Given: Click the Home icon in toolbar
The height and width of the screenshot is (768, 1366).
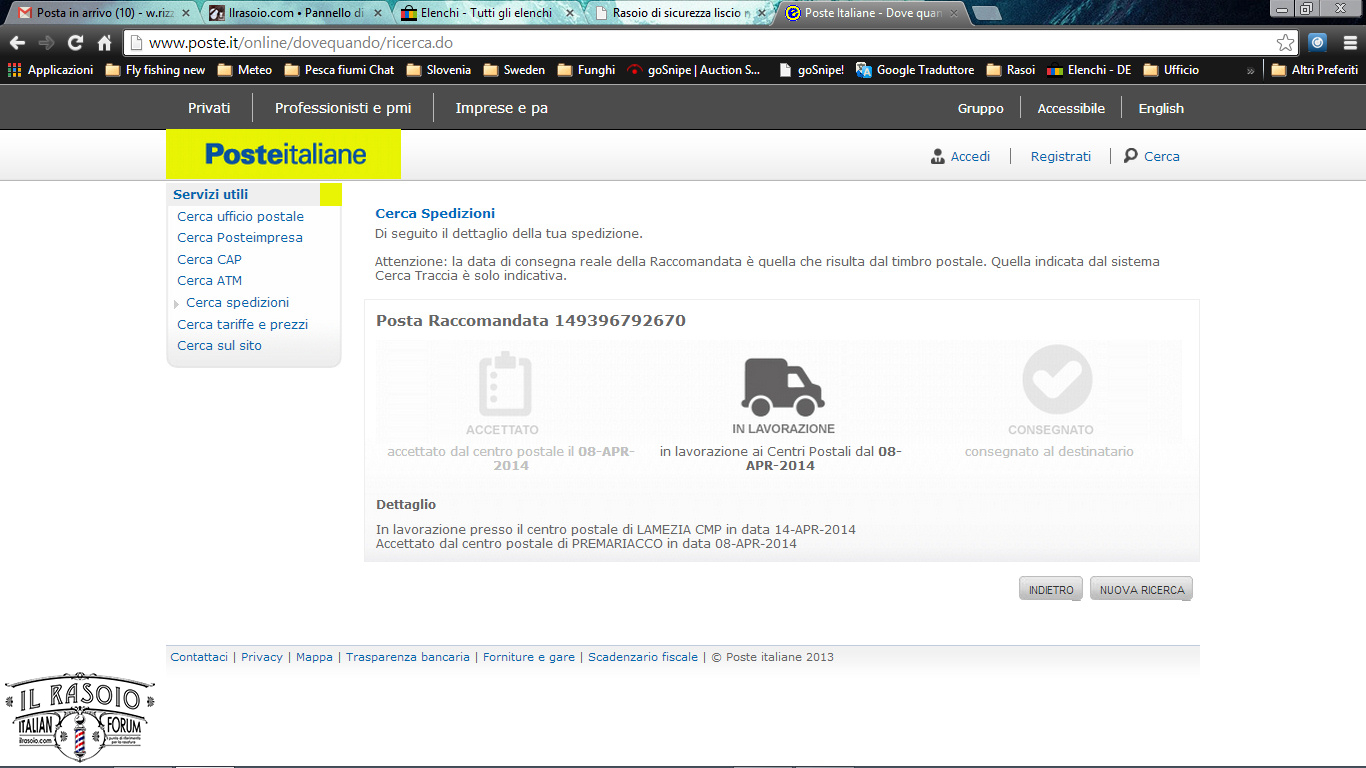Looking at the screenshot, I should pyautogui.click(x=104, y=43).
